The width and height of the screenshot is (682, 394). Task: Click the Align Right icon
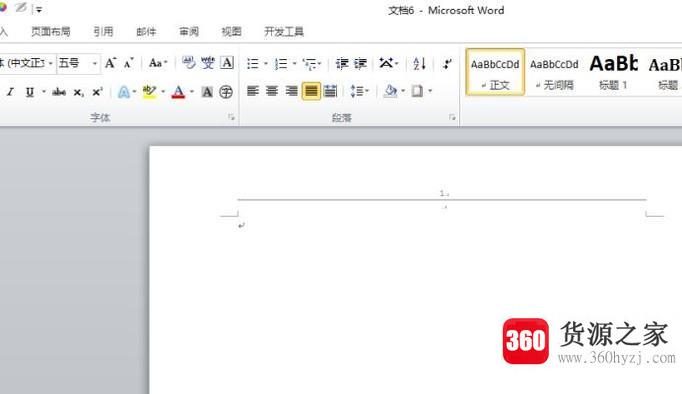291,91
